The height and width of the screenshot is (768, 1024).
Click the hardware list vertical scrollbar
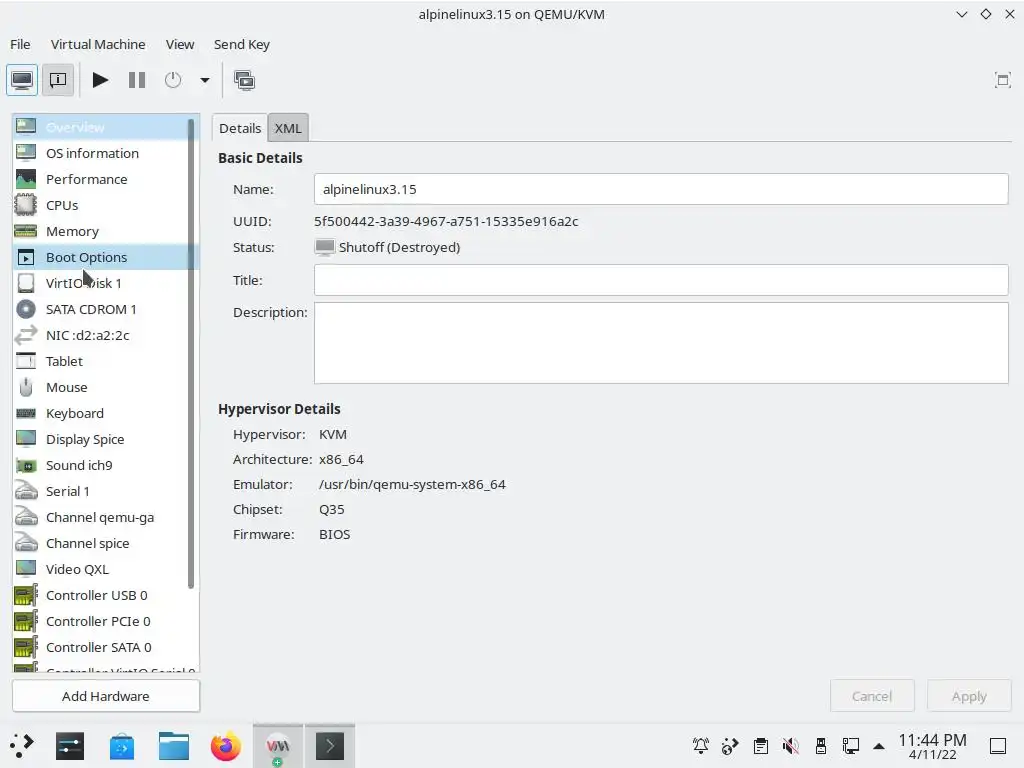tap(191, 353)
